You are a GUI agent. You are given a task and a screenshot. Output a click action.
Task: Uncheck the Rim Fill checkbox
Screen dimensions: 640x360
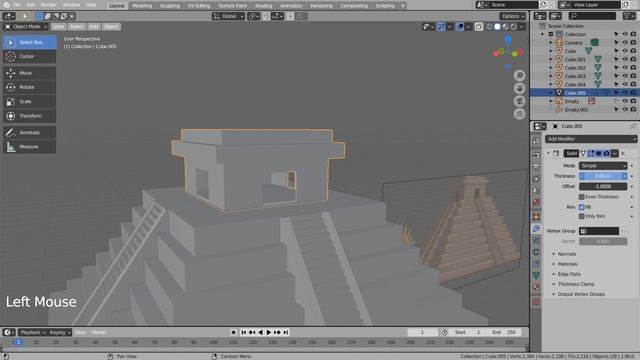click(x=582, y=207)
